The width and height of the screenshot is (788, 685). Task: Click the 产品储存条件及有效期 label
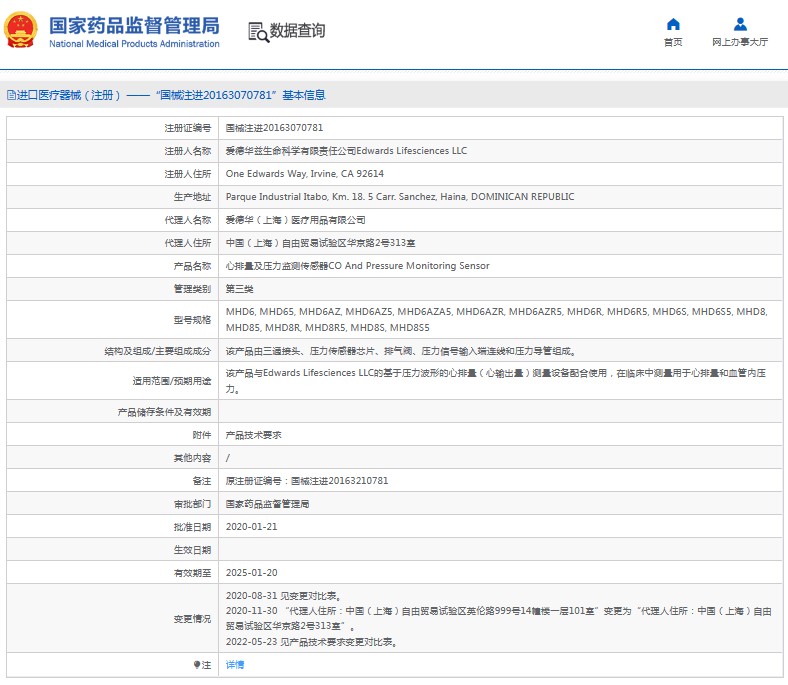(164, 412)
